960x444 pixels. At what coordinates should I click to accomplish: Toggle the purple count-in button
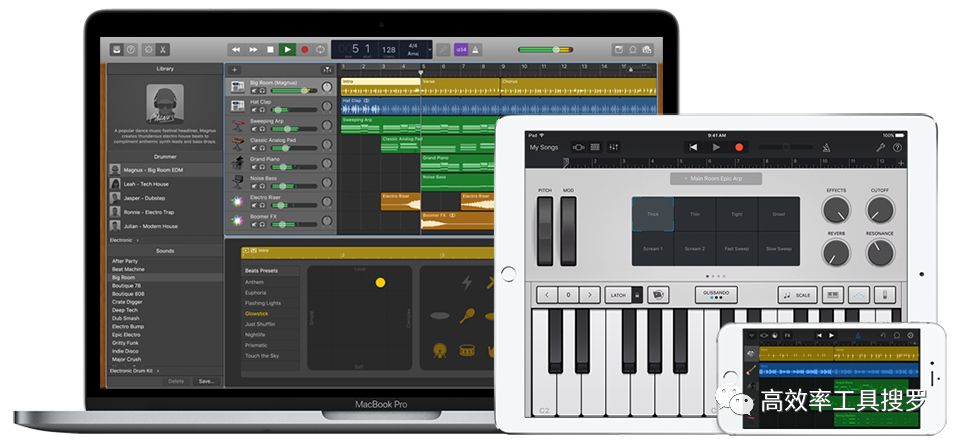pyautogui.click(x=462, y=50)
